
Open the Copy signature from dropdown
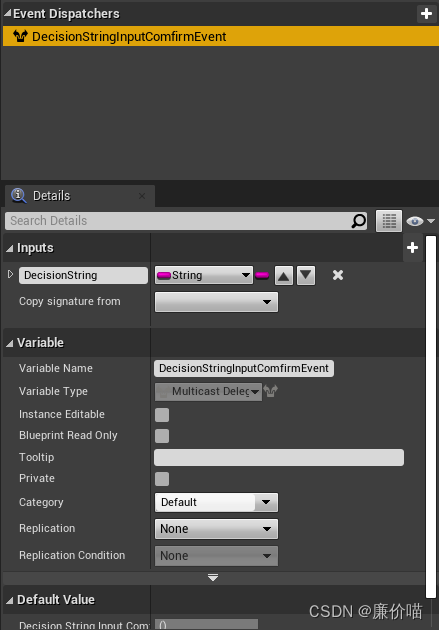[216, 302]
